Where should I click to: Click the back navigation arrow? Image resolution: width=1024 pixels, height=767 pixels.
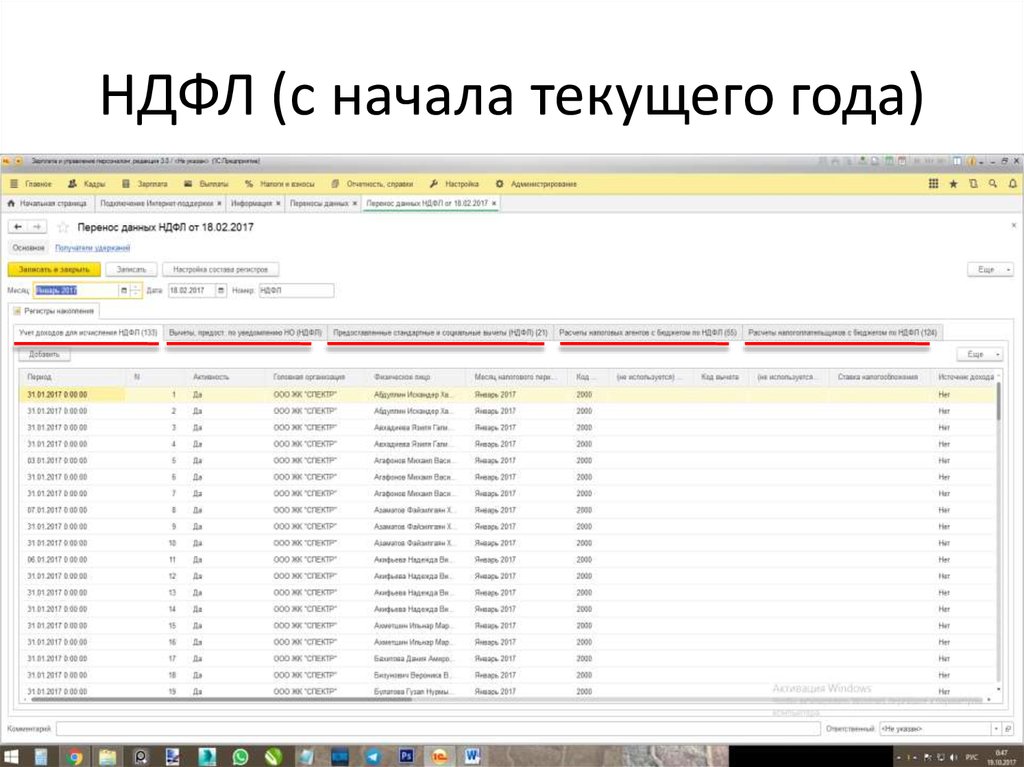pyautogui.click(x=19, y=225)
